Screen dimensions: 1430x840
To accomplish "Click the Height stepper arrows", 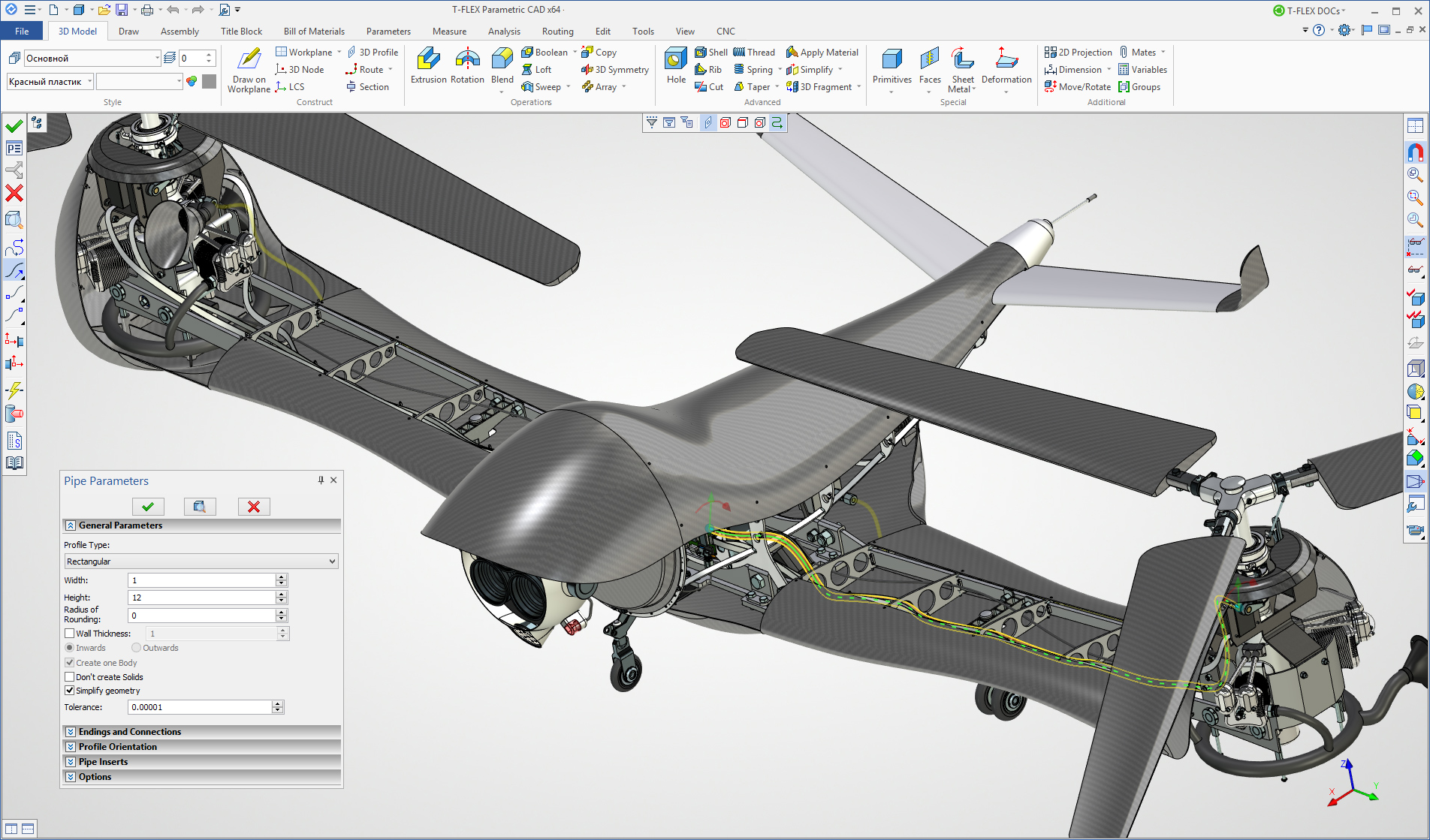I will coord(282,598).
